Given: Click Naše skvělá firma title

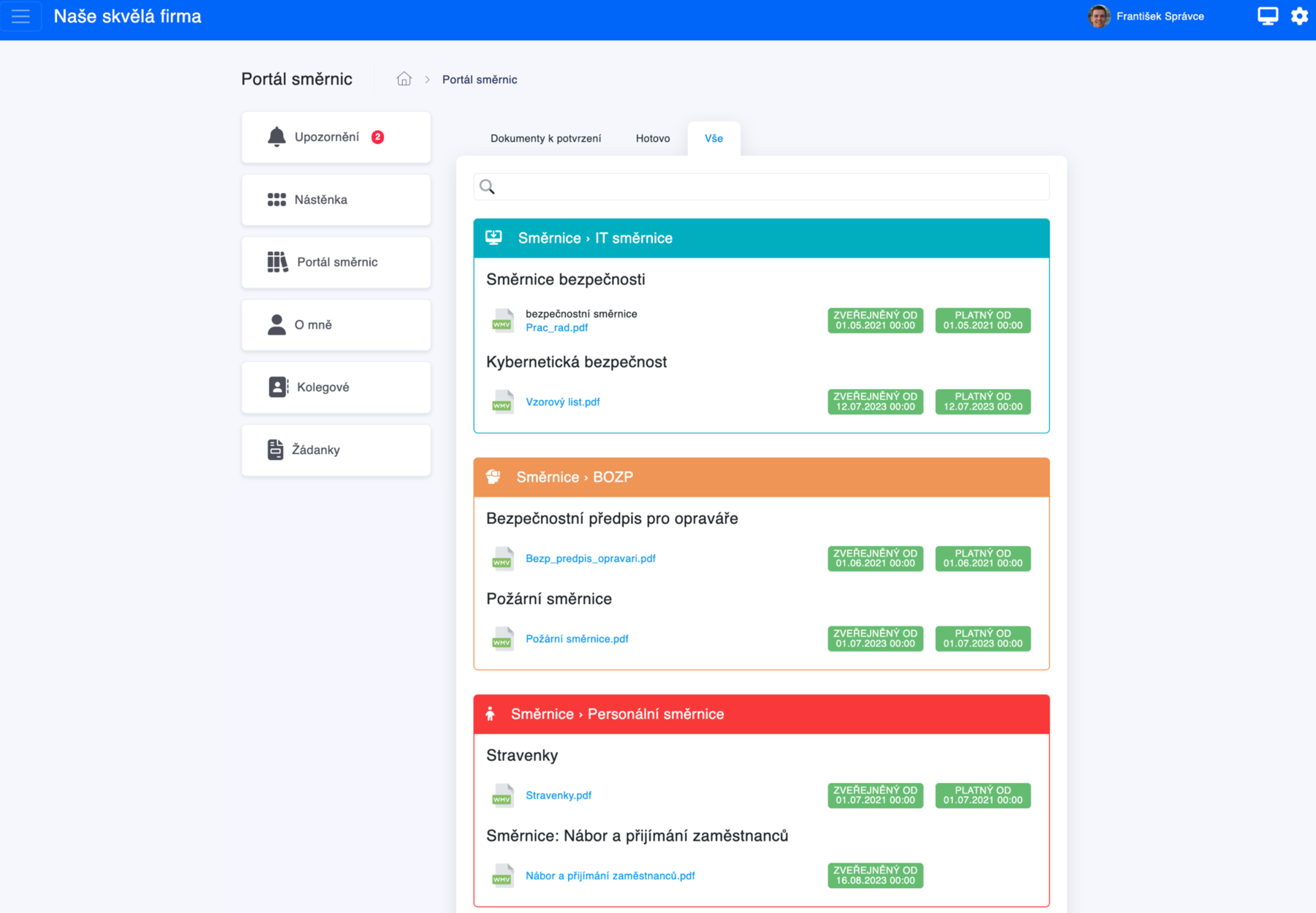Looking at the screenshot, I should coord(127,16).
